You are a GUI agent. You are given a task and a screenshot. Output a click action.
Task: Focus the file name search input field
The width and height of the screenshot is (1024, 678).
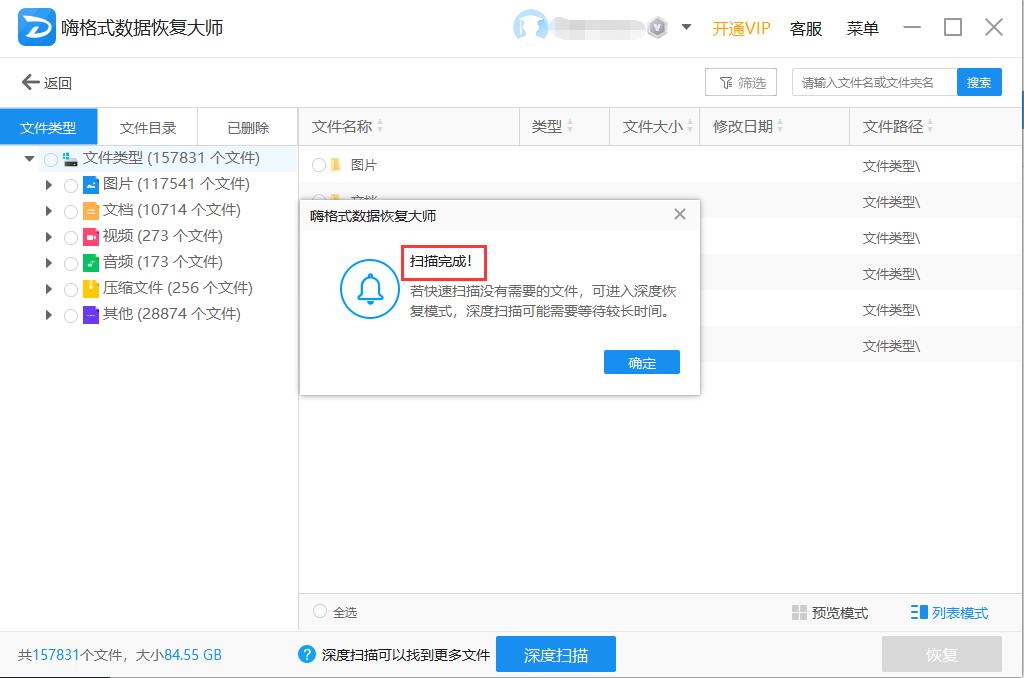pos(874,82)
